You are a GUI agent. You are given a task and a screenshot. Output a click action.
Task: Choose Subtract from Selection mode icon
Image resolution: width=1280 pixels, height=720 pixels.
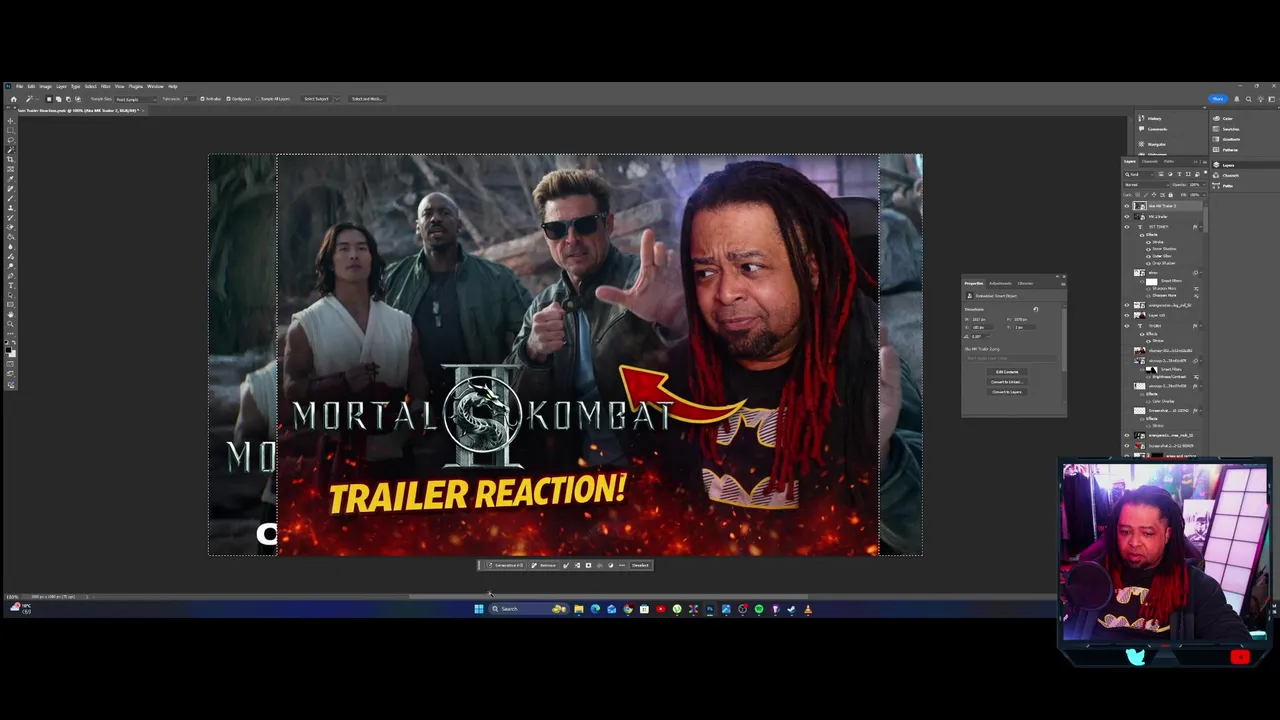pyautogui.click(x=68, y=99)
